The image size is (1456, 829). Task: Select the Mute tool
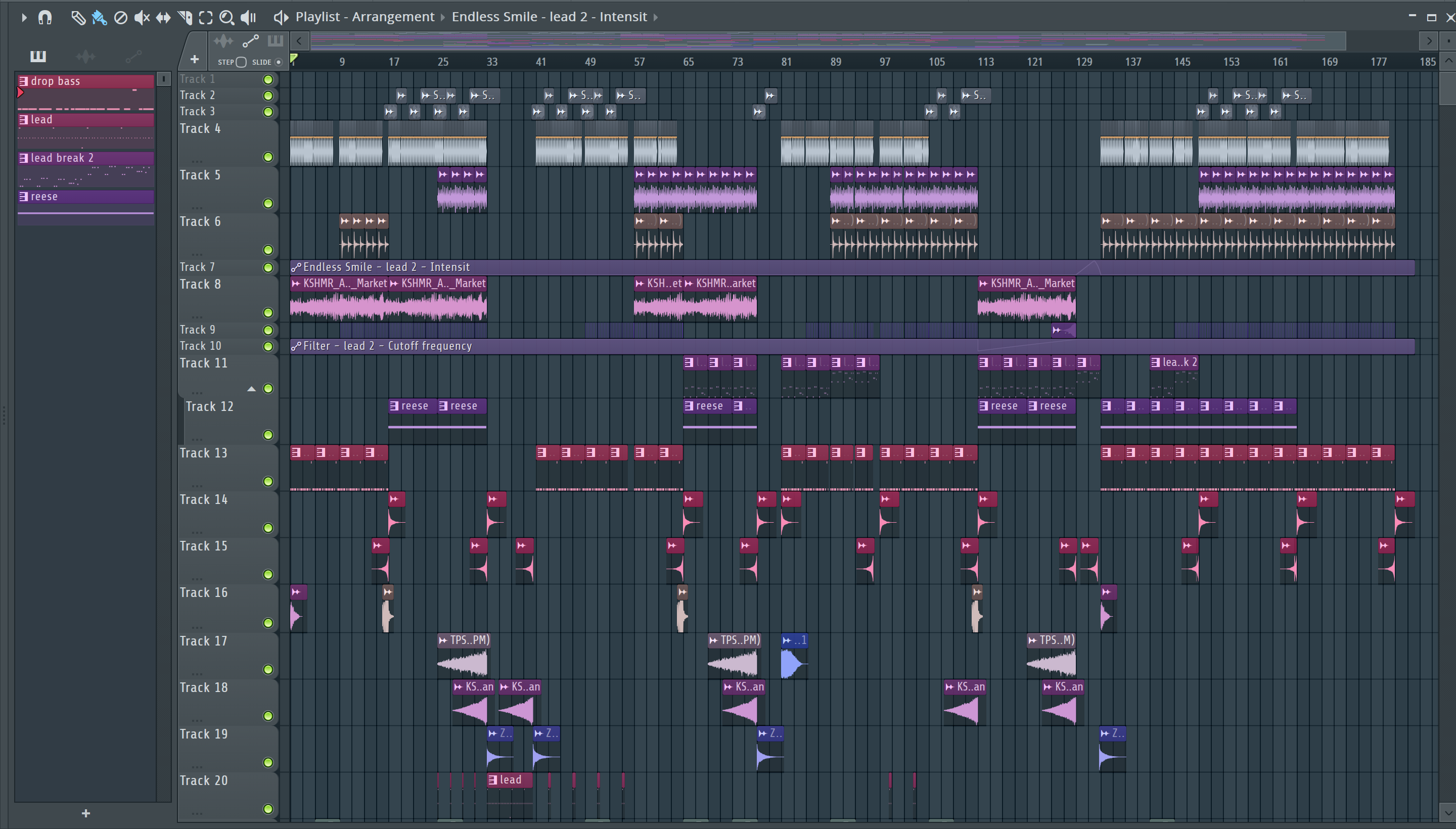tap(142, 18)
